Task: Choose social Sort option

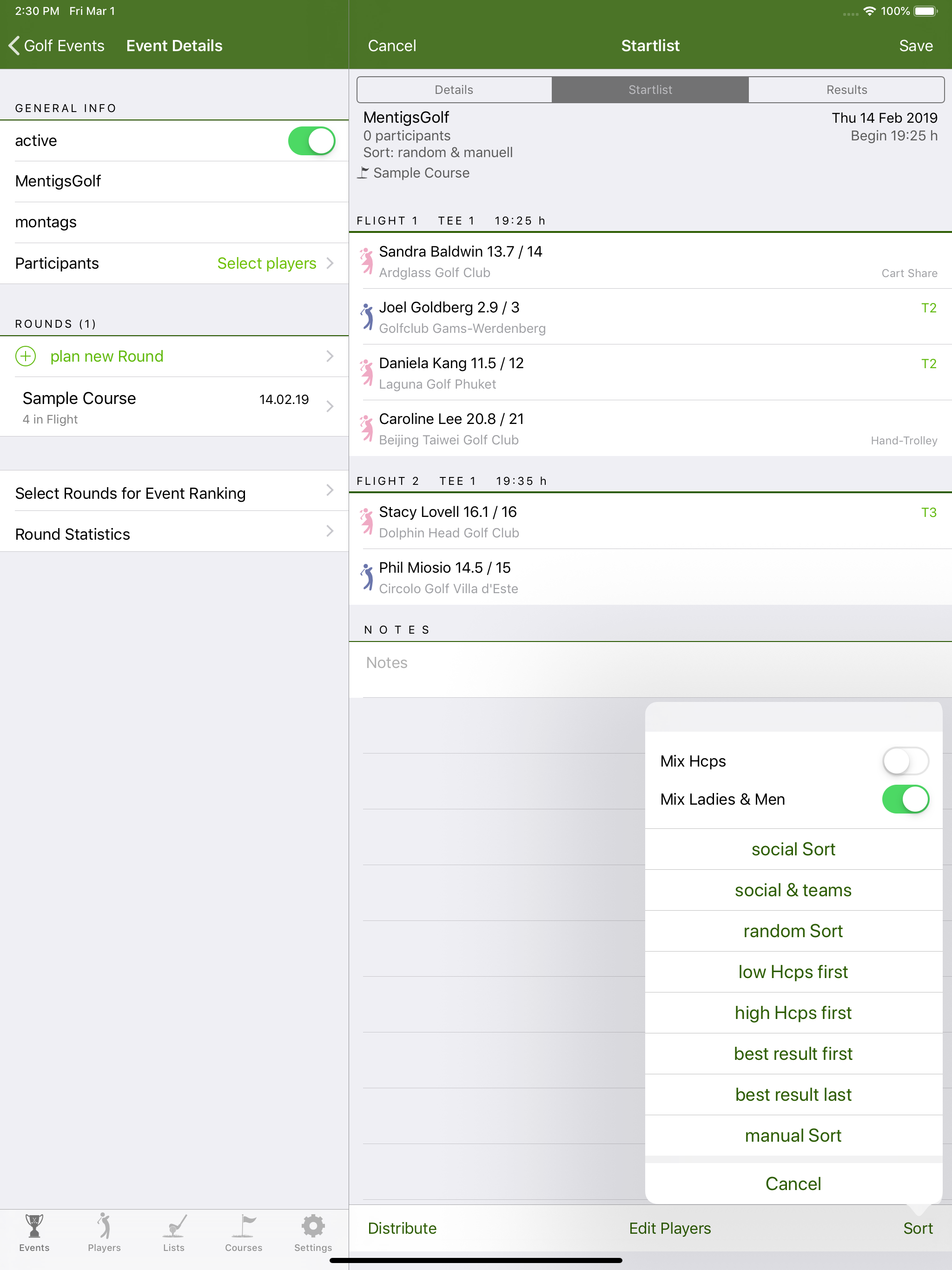Action: pos(793,849)
